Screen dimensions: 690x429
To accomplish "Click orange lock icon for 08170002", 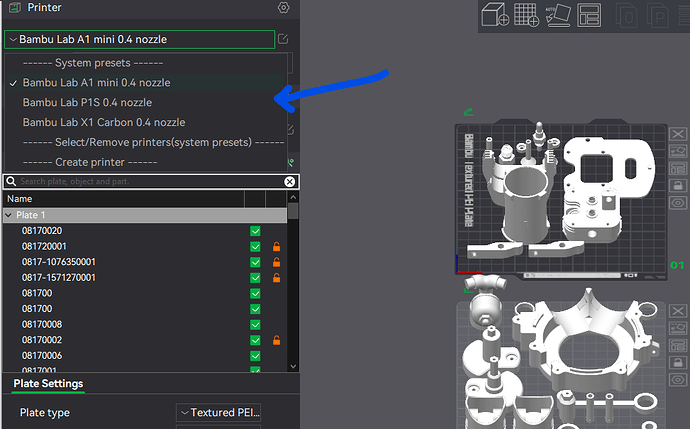I will click(276, 340).
